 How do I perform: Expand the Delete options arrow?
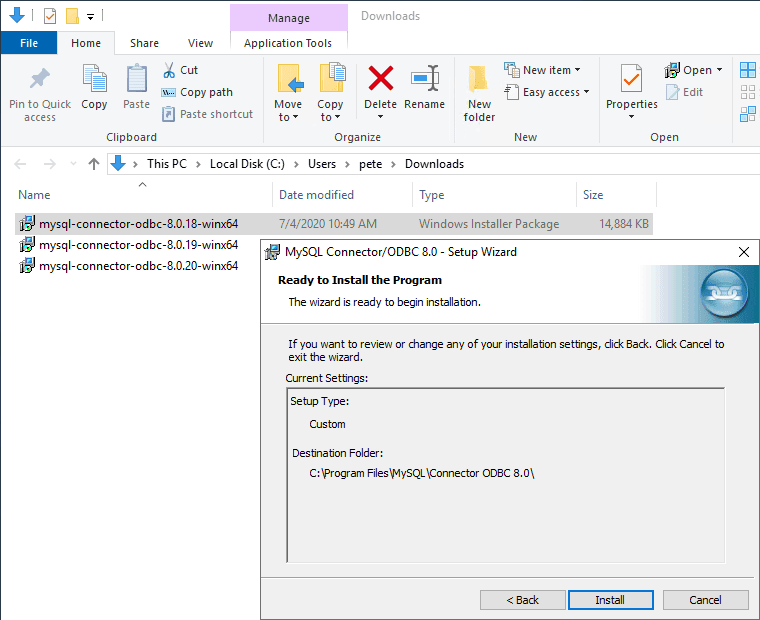[380, 117]
